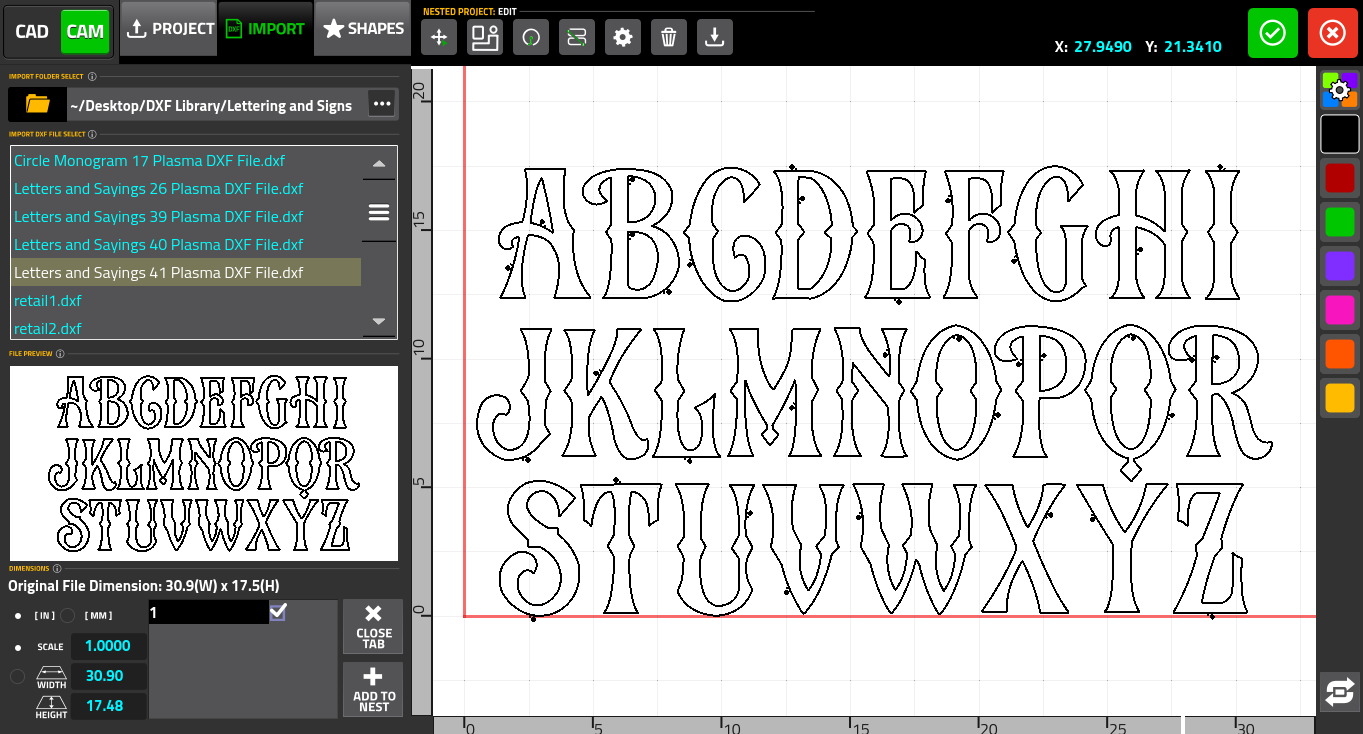Select the Scale radio button
Image resolution: width=1363 pixels, height=734 pixels.
(18, 647)
